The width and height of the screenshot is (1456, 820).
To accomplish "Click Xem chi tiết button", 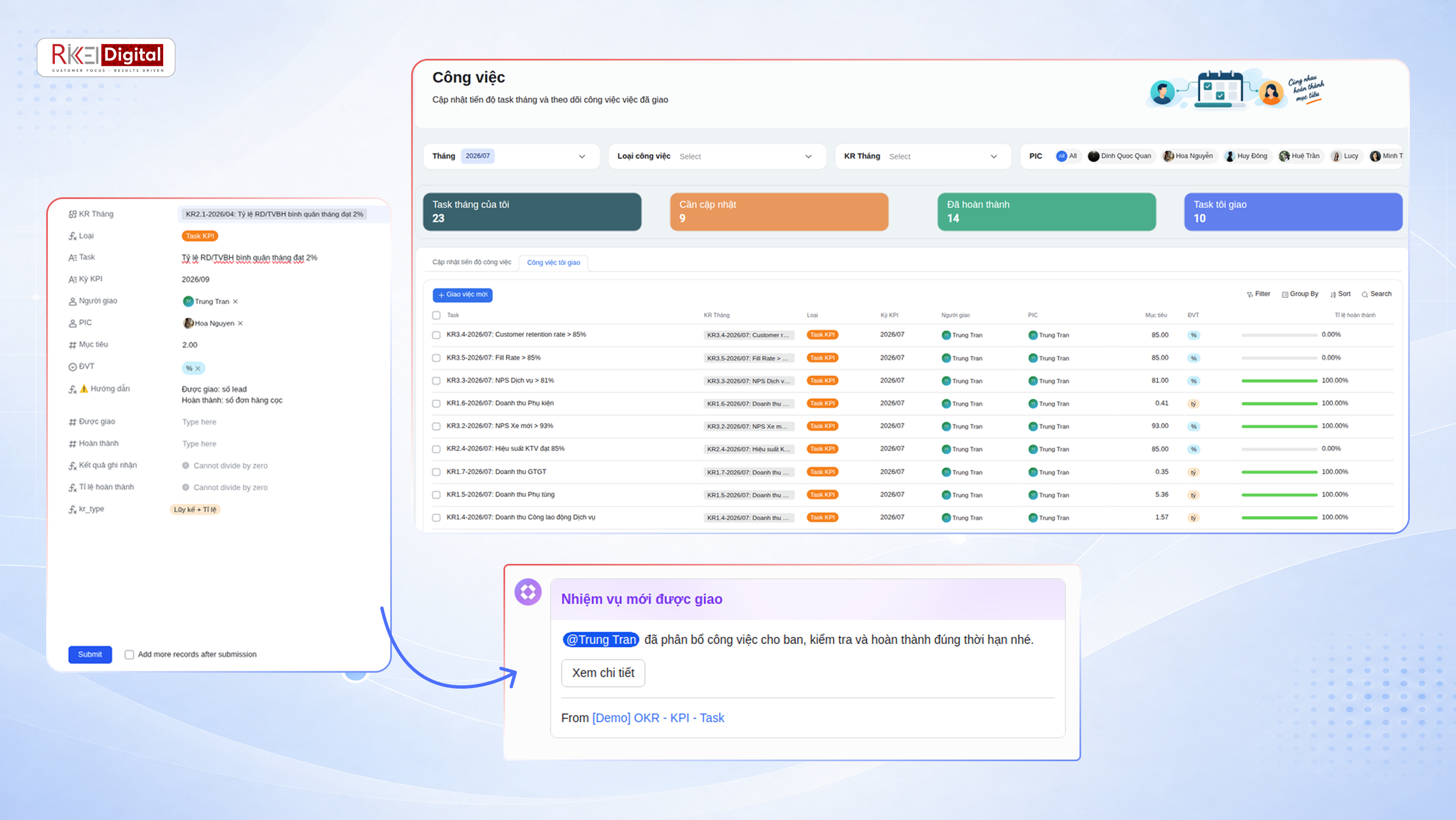I will (x=603, y=673).
